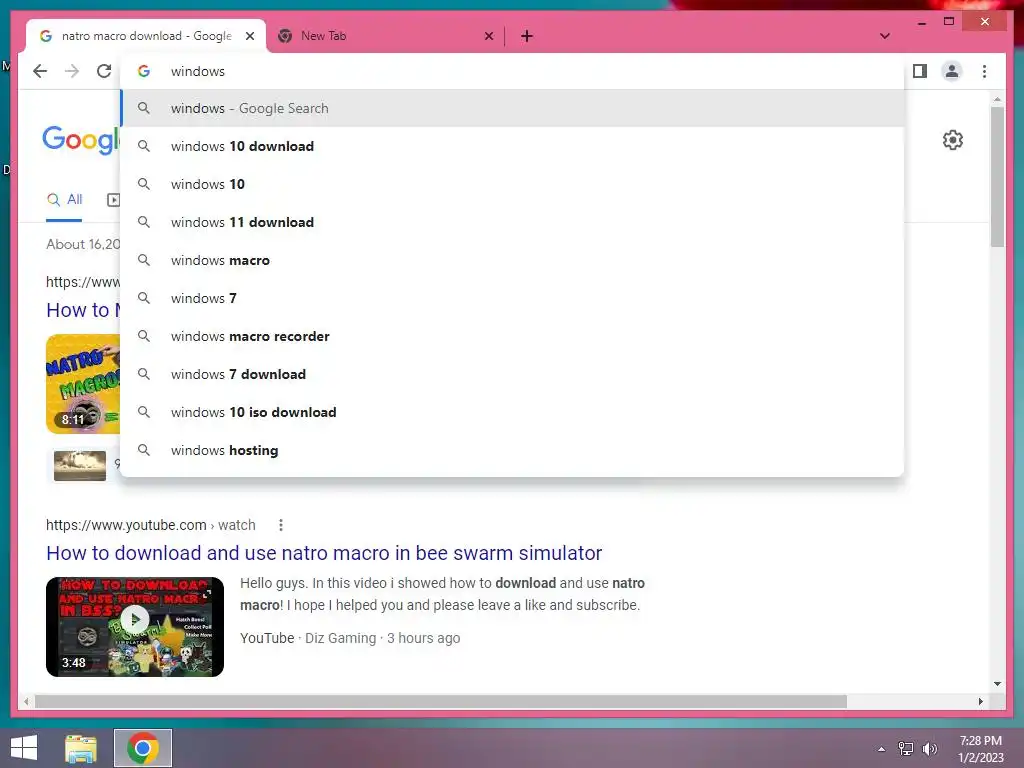Click the vertical page scrollbar

(997, 176)
